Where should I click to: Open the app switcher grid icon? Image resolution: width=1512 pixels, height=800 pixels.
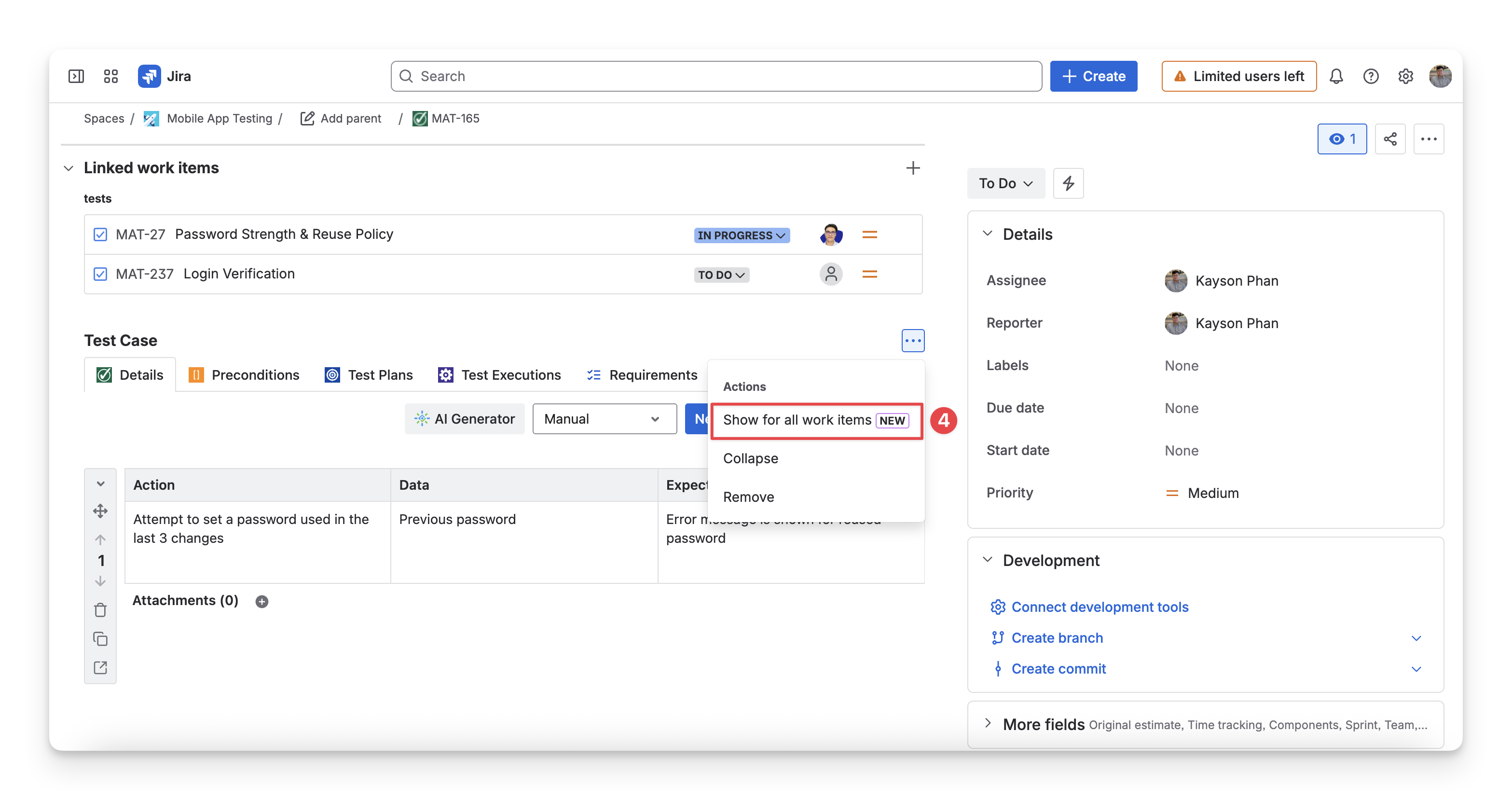coord(111,76)
